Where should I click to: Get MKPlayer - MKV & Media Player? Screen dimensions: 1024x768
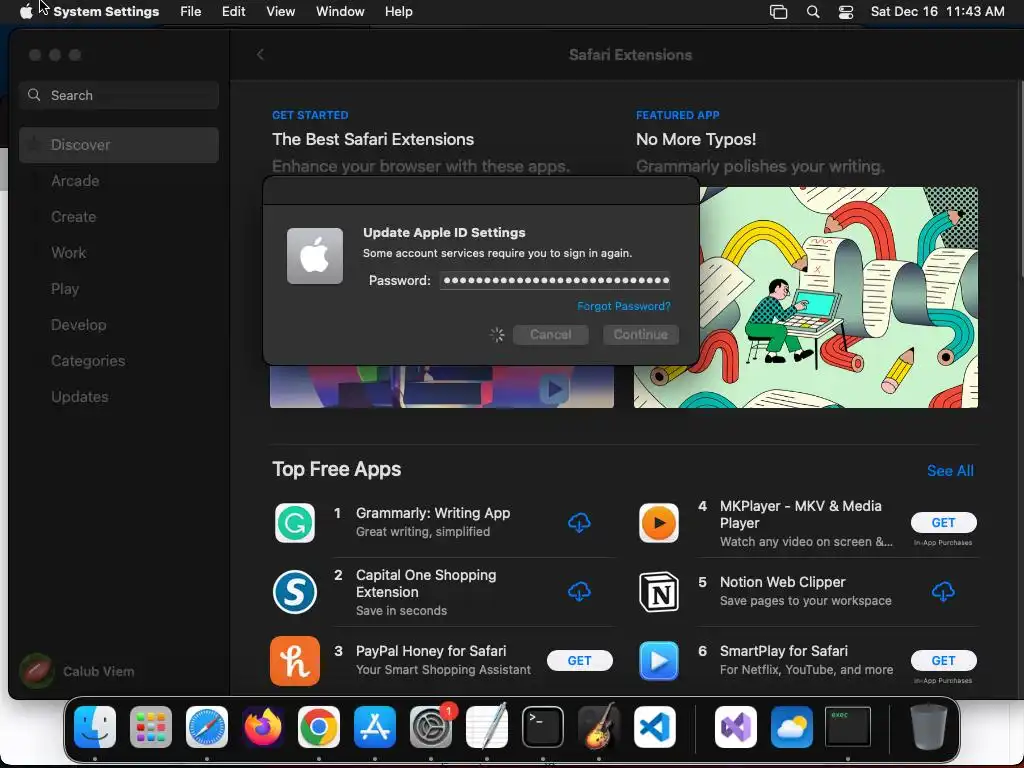pos(944,522)
